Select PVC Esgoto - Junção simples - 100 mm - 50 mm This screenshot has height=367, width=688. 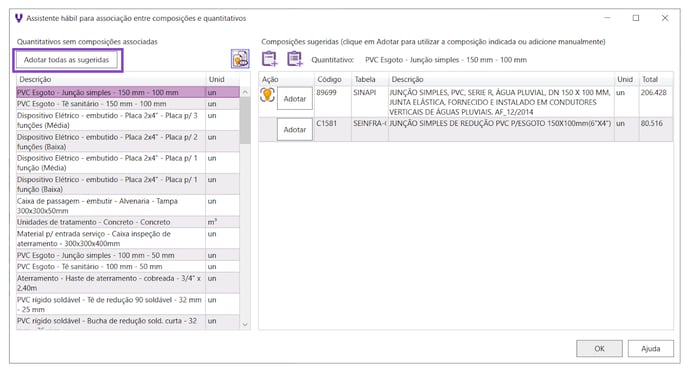[x=128, y=255]
